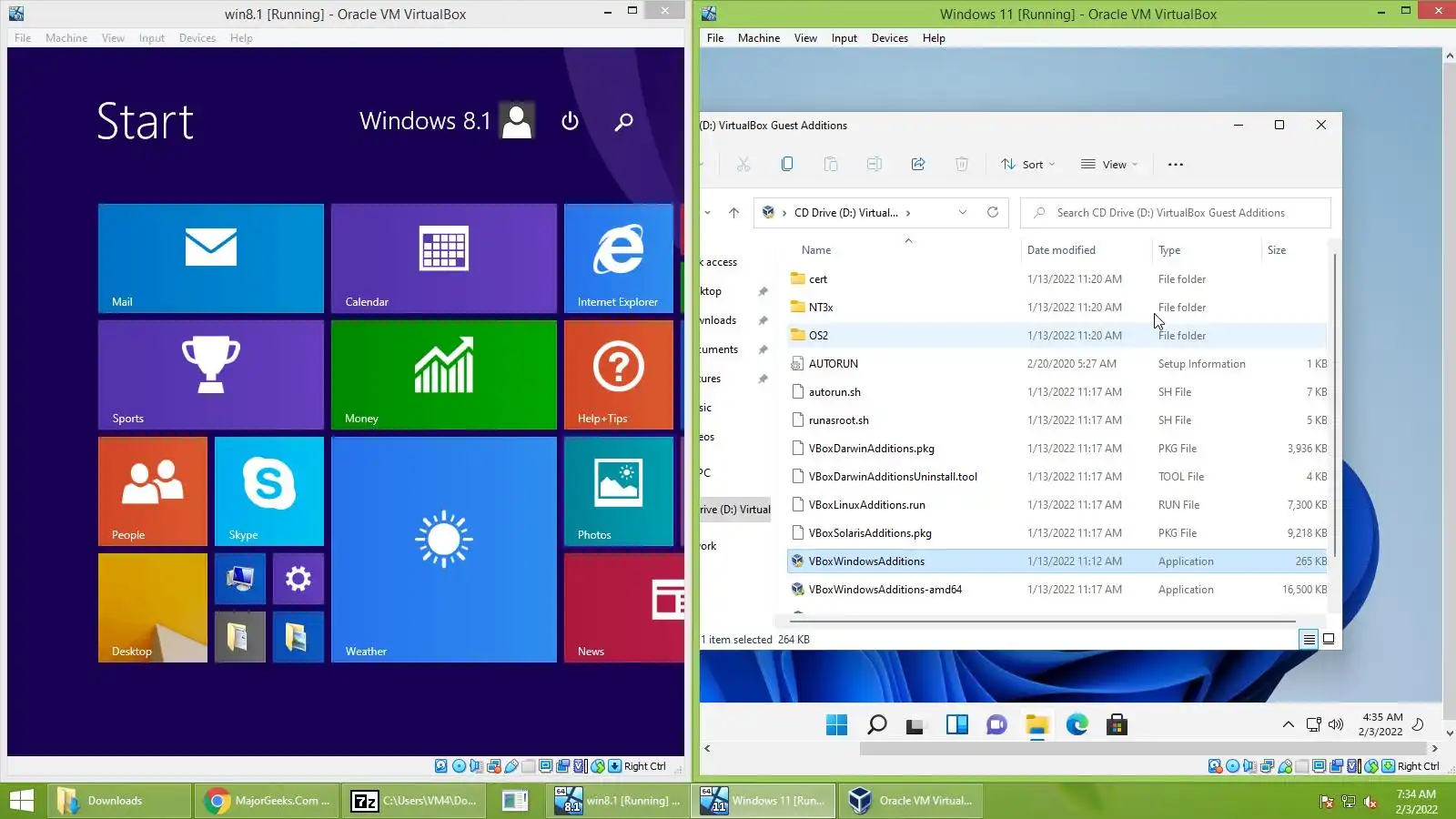Select the AUTORUN setup information file

(x=1057, y=364)
